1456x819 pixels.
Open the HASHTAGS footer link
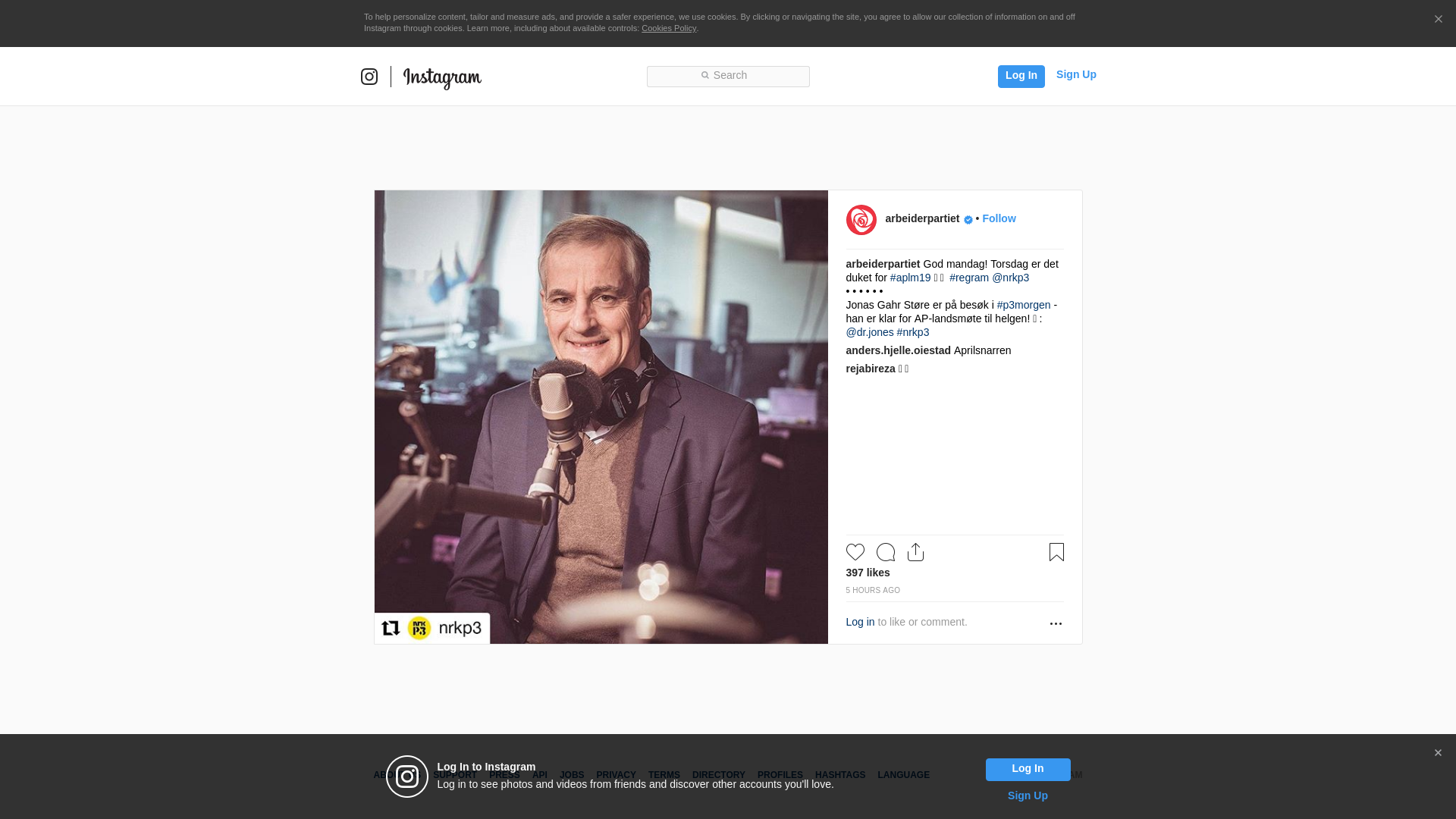click(839, 775)
